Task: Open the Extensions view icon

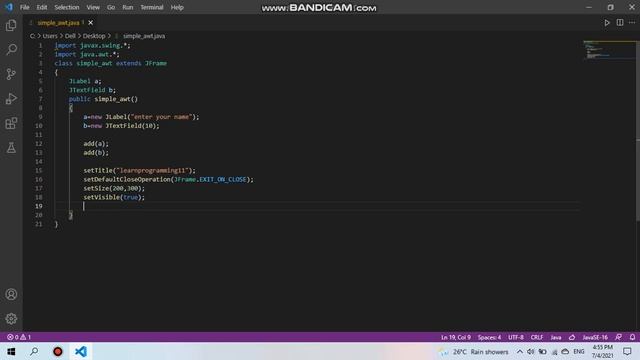Action: click(11, 123)
